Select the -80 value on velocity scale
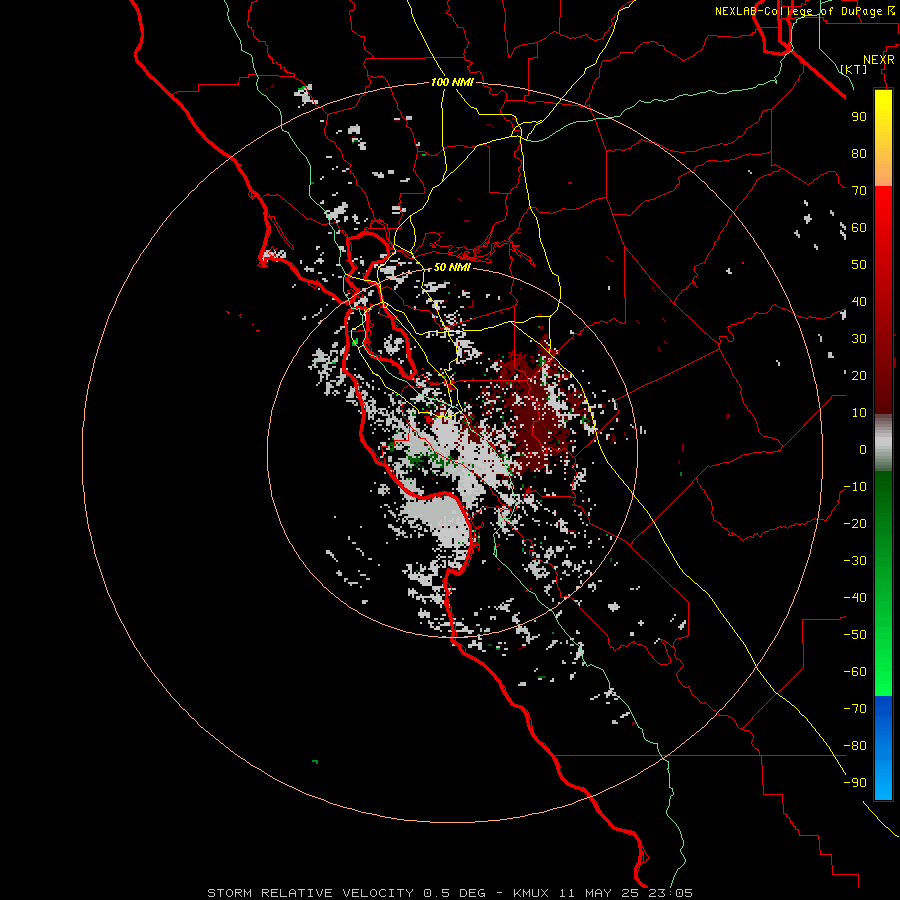This screenshot has height=900, width=900. point(855,746)
